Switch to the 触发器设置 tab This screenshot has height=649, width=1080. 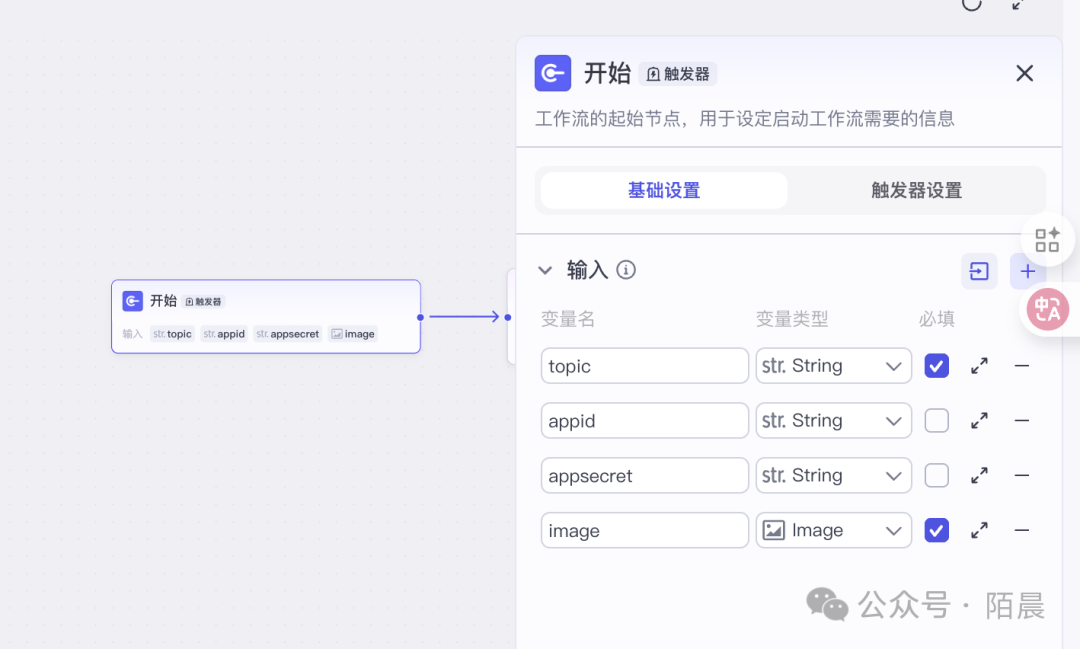point(916,190)
